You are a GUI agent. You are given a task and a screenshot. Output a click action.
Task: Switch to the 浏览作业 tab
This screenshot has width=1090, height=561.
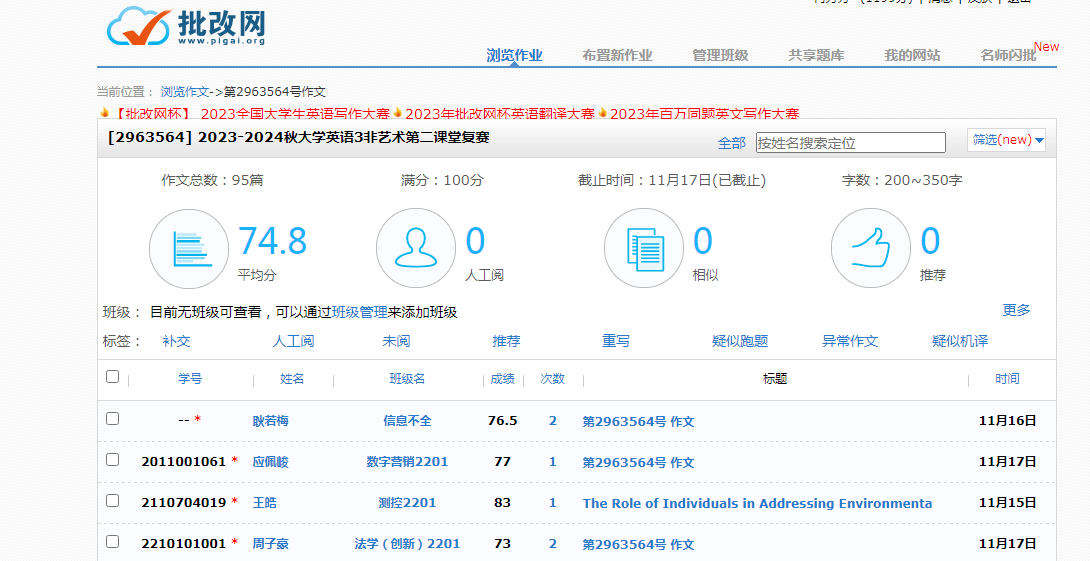[514, 55]
